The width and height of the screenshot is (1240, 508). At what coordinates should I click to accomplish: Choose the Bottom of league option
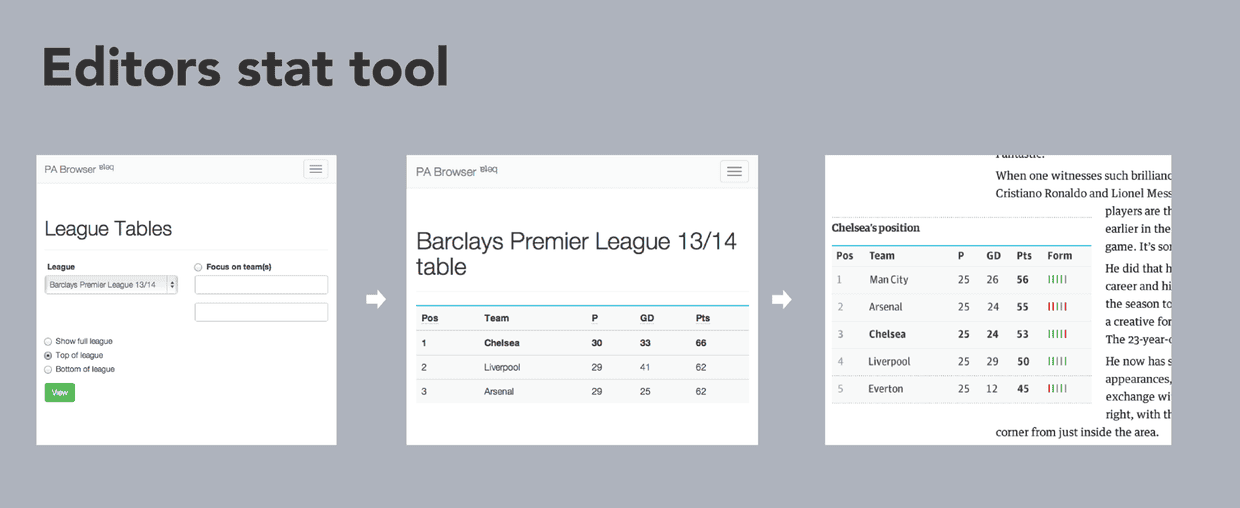coord(48,370)
